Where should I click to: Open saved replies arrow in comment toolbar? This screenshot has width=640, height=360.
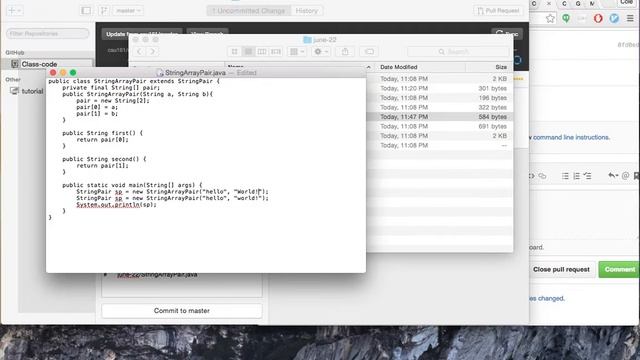[x=613, y=176]
